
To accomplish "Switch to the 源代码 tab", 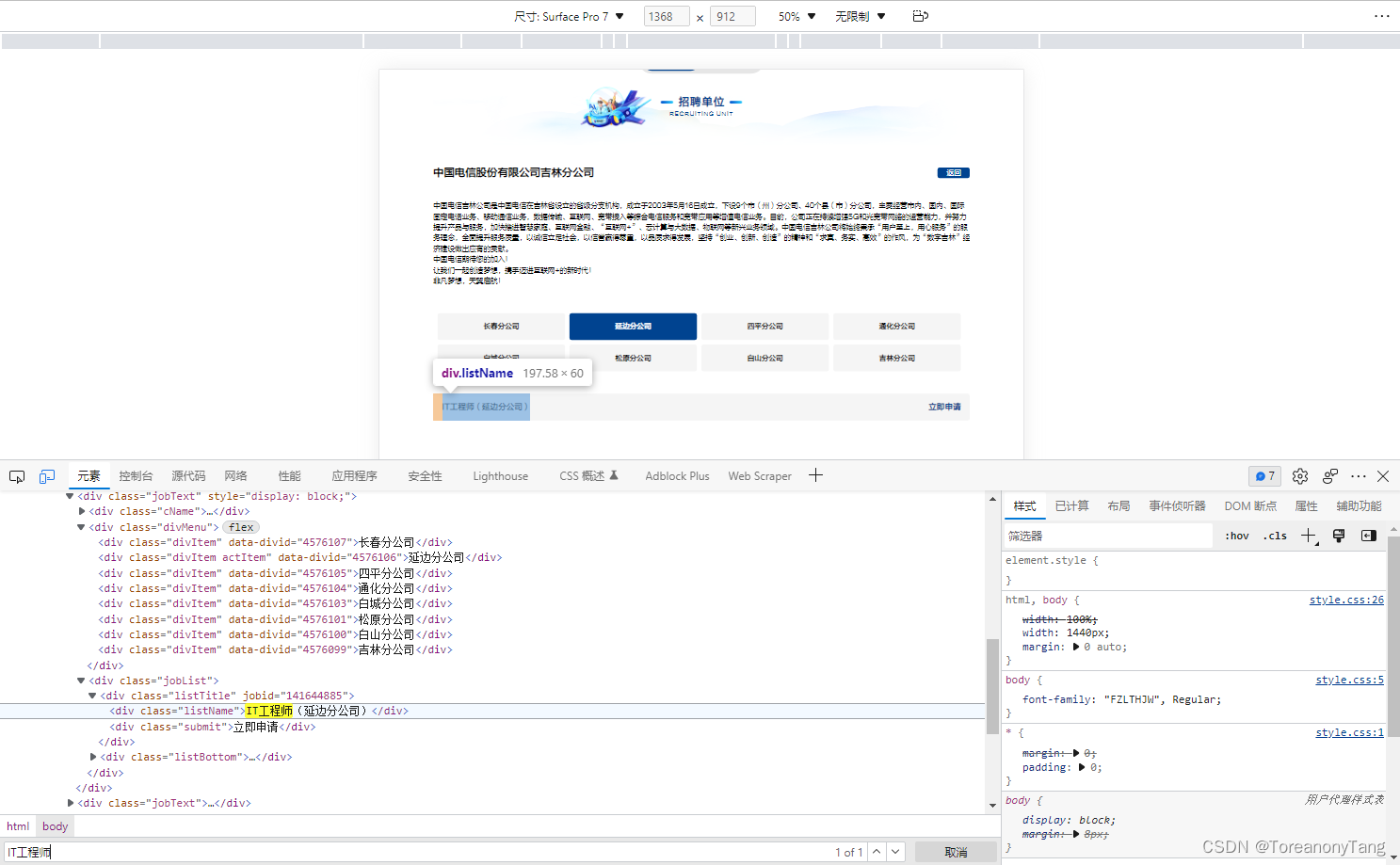I will pyautogui.click(x=188, y=476).
